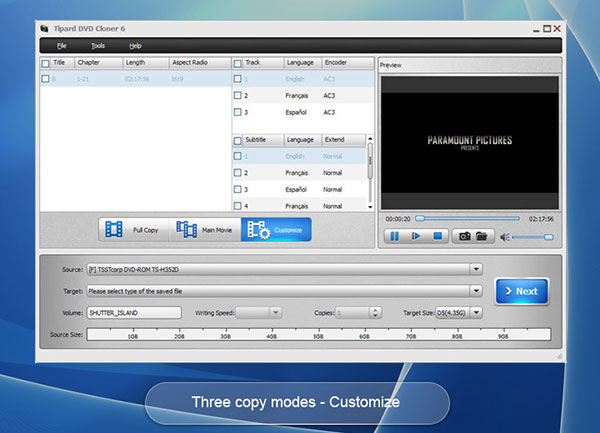600x433 pixels.
Task: Click the Aspect Radio column header
Action: (x=200, y=63)
